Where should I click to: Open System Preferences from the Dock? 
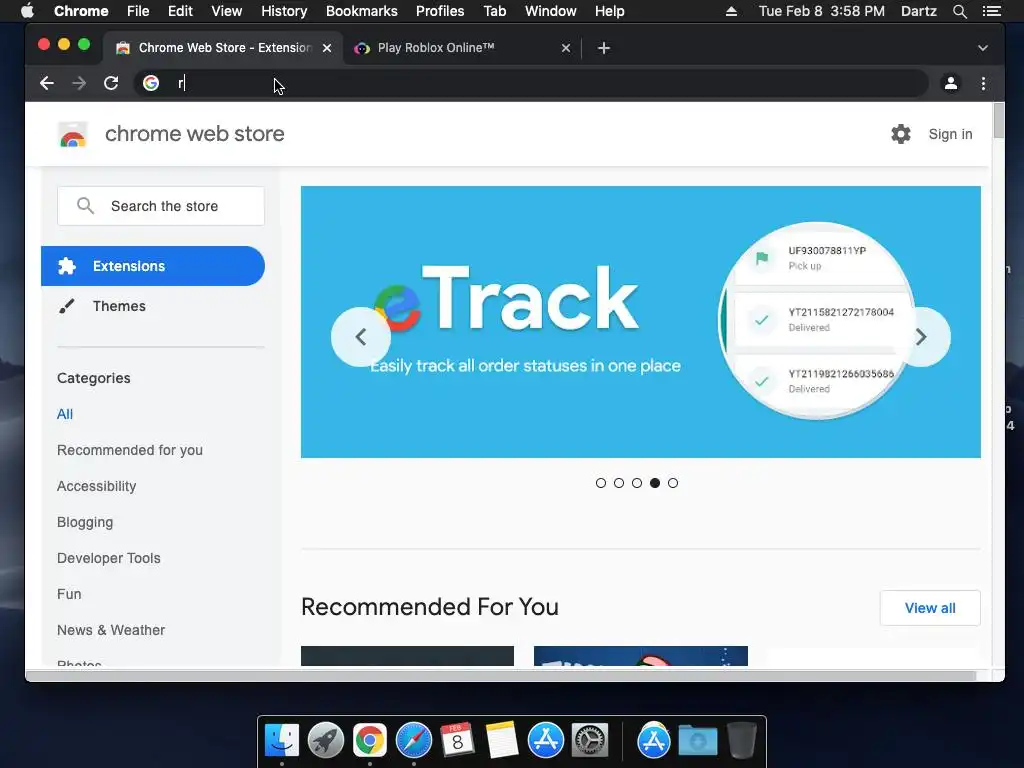pos(590,741)
